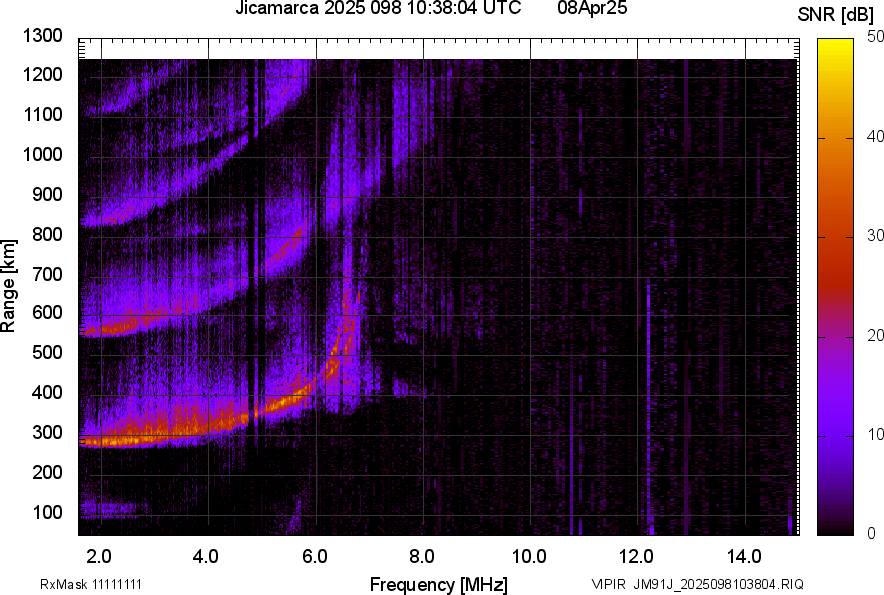Click the range tick label '1100'
This screenshot has width=884, height=595.
click(42, 114)
